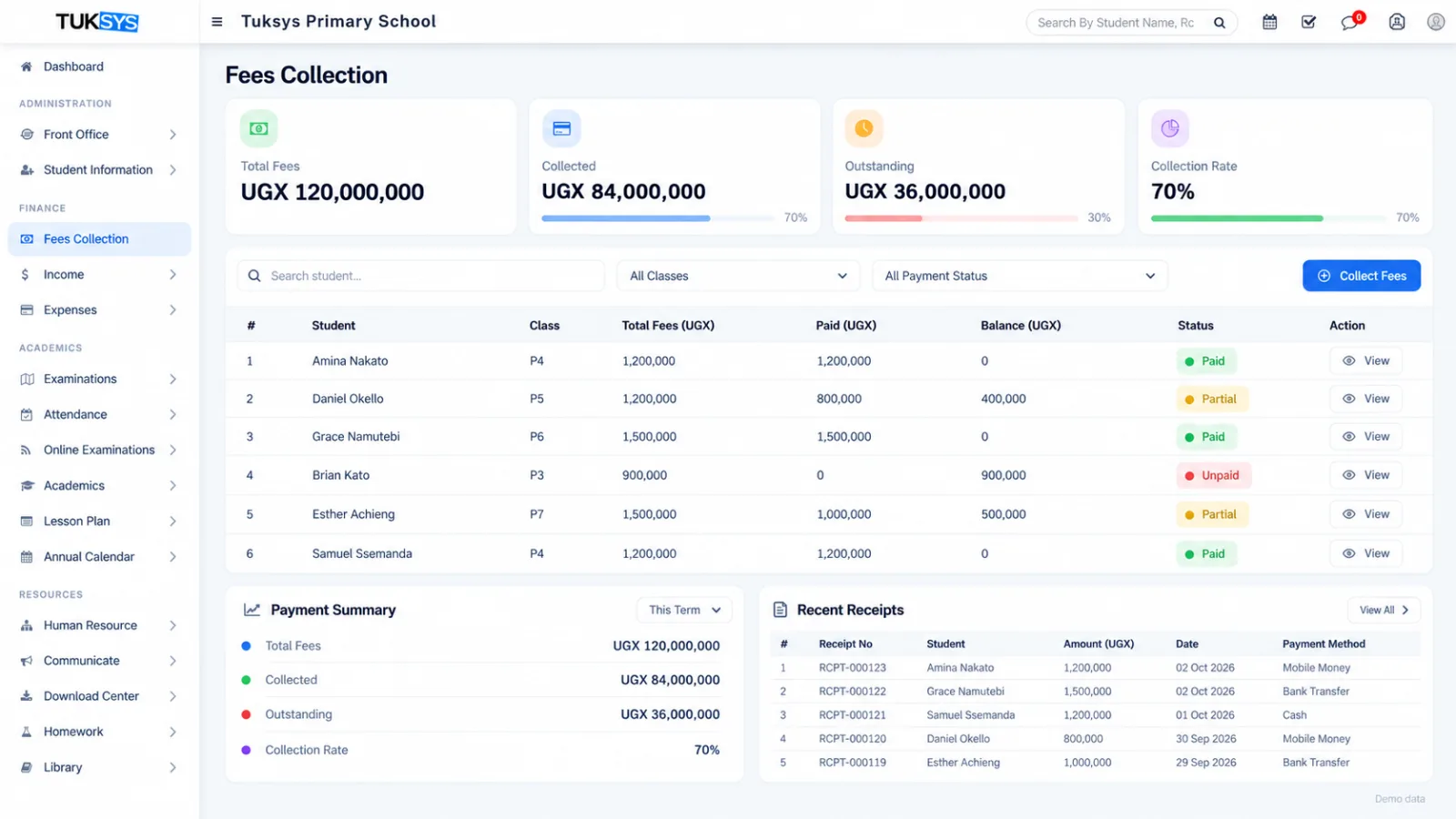
Task: Click the Collect Fees button
Action: click(x=1361, y=276)
